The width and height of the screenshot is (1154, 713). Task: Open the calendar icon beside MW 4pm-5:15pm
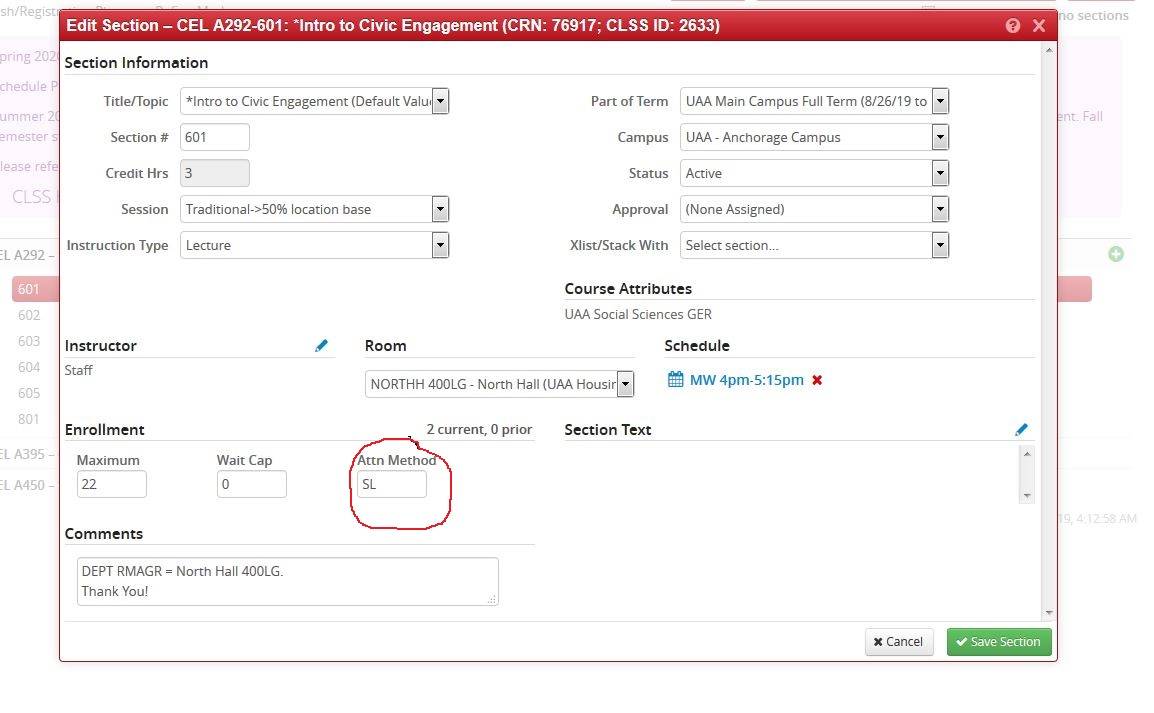click(x=675, y=380)
